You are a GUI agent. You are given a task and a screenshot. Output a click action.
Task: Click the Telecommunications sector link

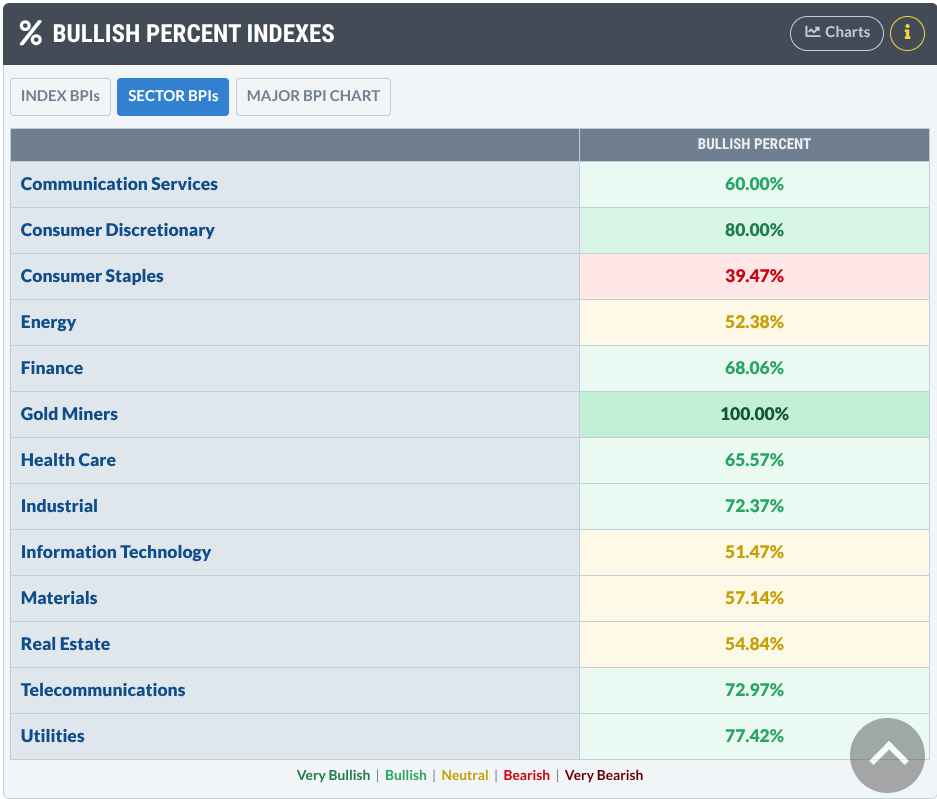coord(103,690)
